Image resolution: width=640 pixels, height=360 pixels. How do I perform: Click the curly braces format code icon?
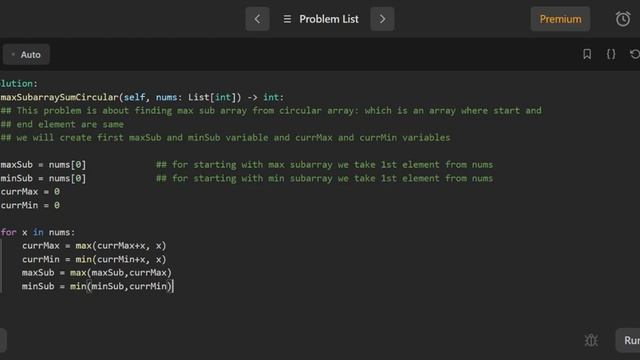(x=611, y=54)
